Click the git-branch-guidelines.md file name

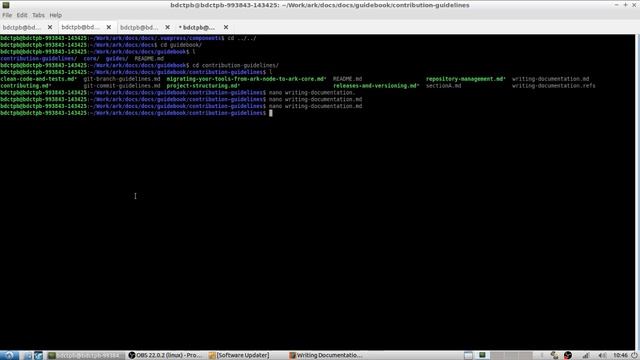122,79
